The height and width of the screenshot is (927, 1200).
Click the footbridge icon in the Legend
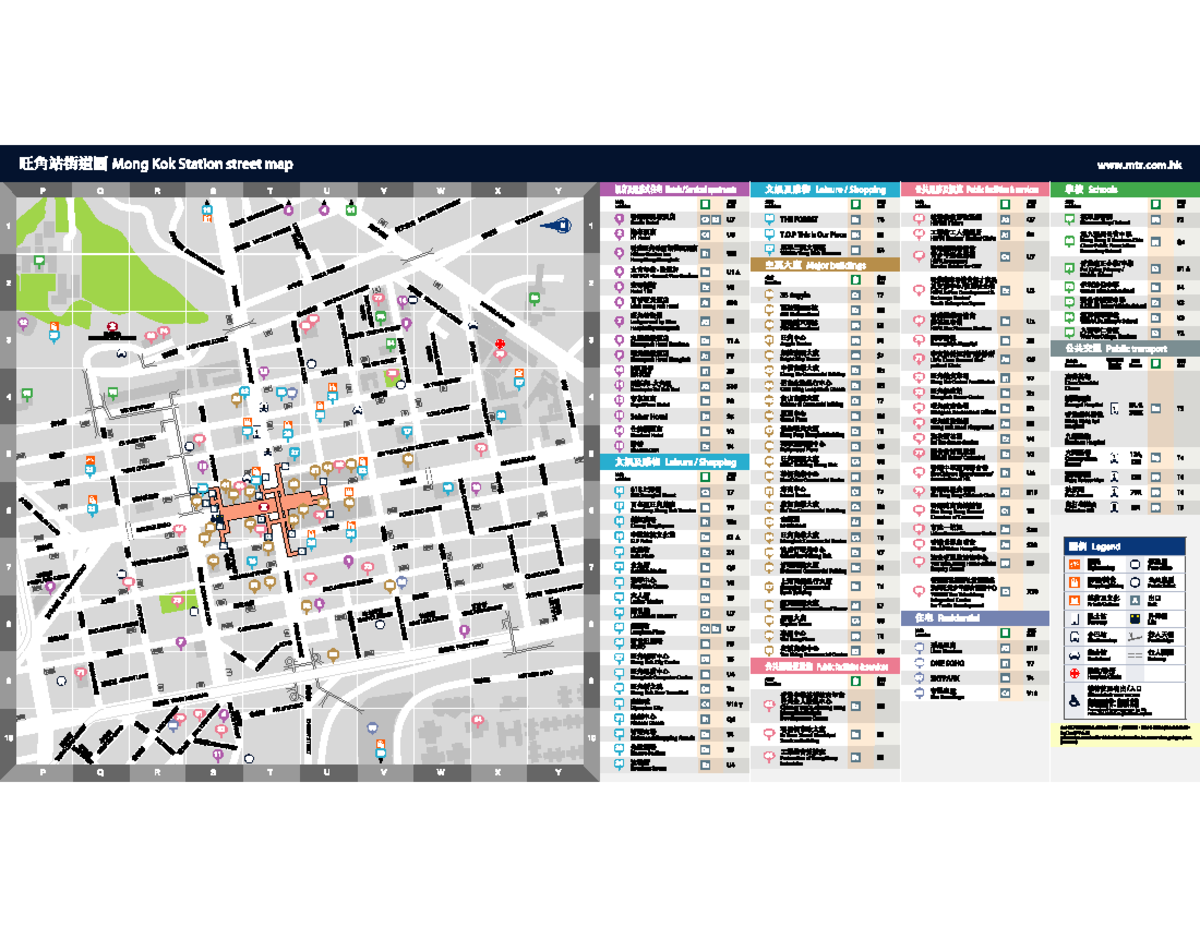click(1135, 636)
